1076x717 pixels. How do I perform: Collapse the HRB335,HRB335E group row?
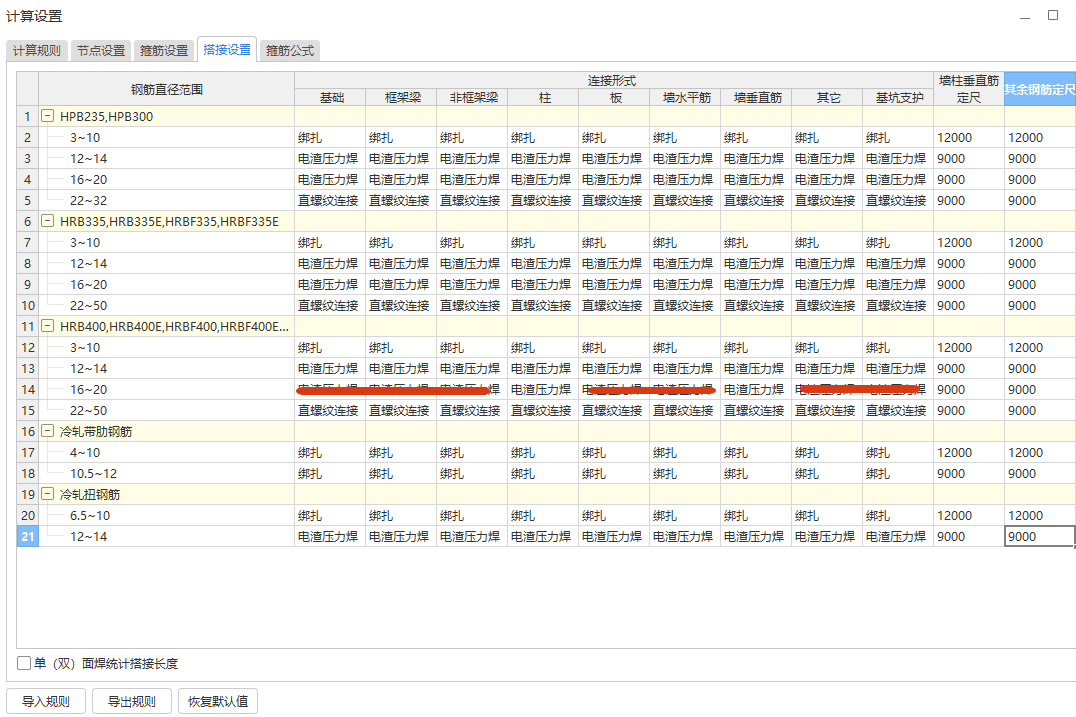pos(48,221)
